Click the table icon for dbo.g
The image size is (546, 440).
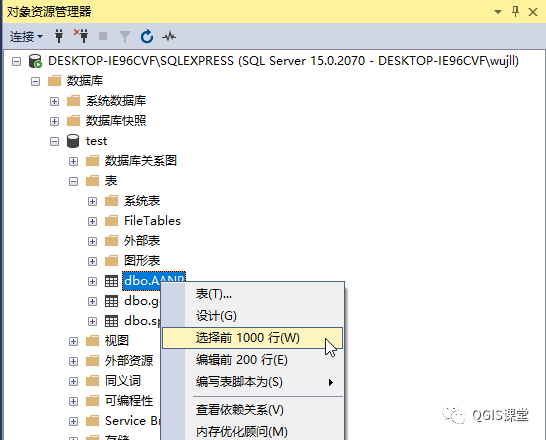click(111, 301)
